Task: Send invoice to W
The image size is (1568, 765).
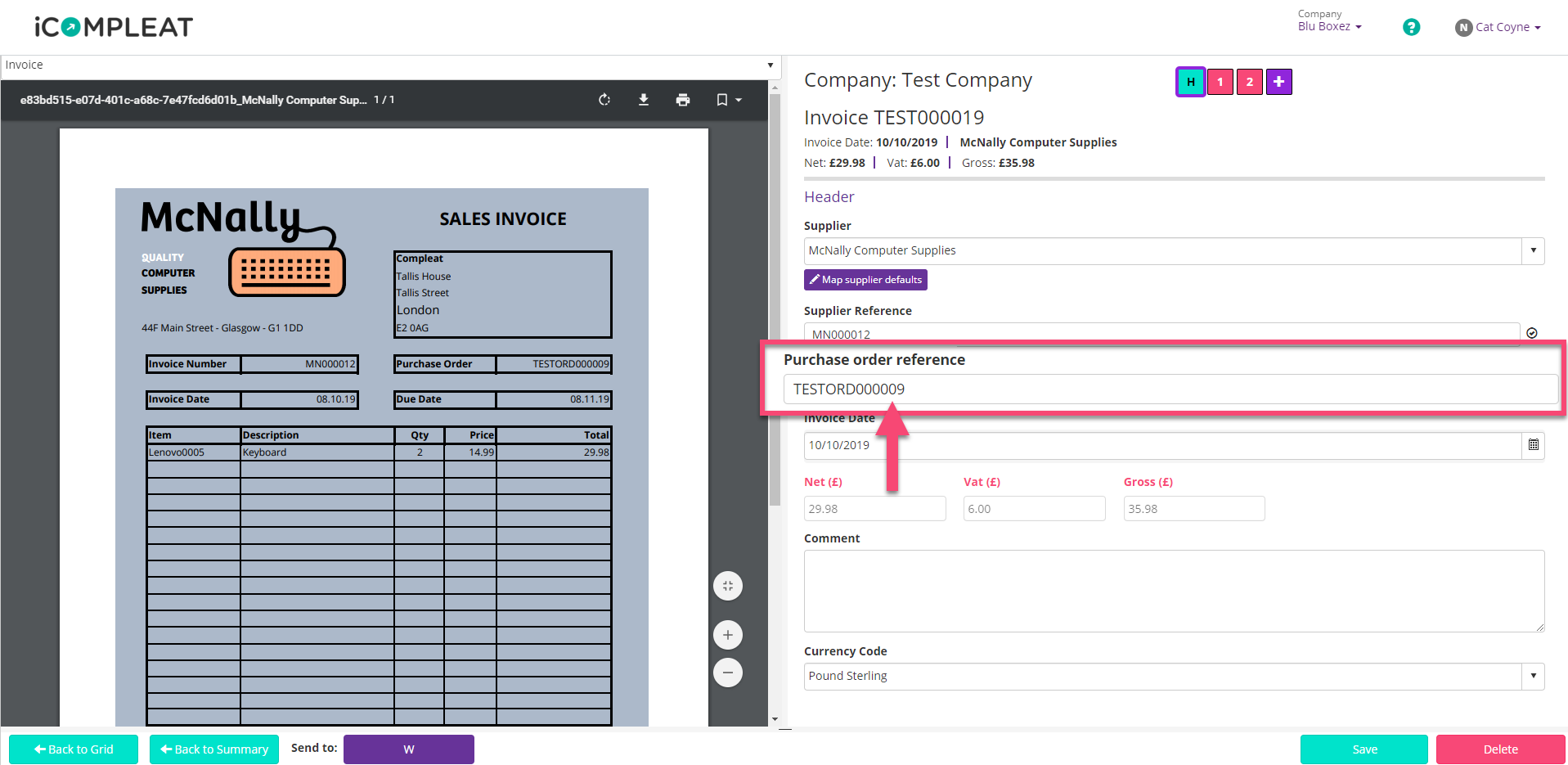Action: pyautogui.click(x=409, y=749)
